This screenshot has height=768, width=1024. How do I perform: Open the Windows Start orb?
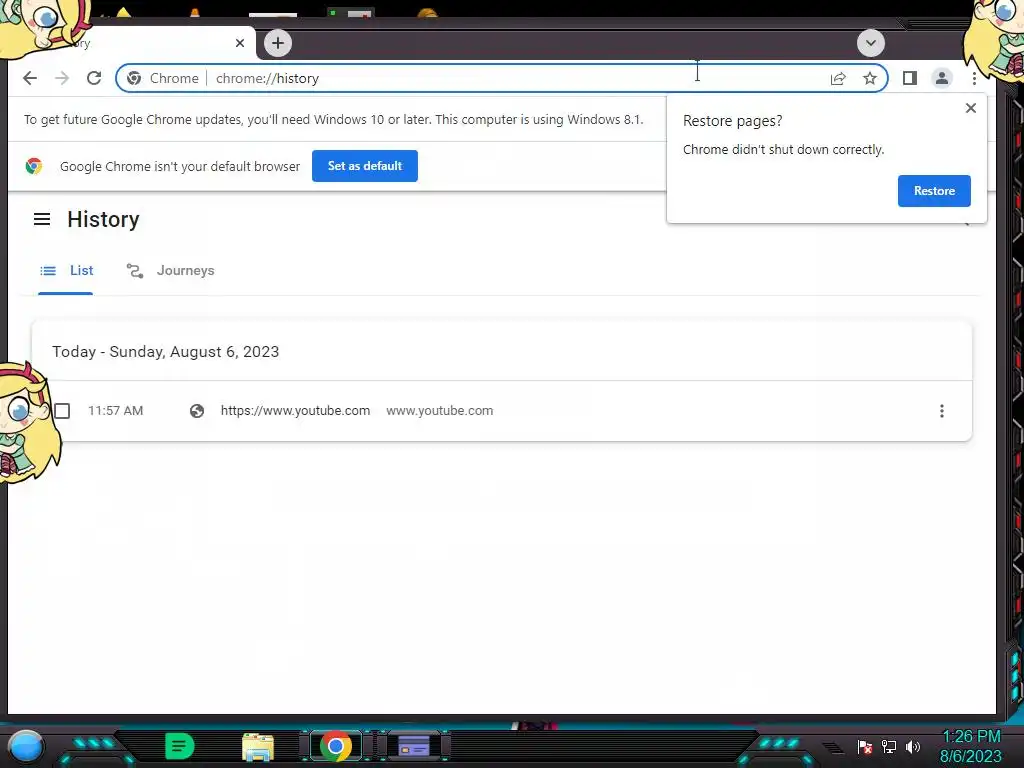click(x=26, y=746)
